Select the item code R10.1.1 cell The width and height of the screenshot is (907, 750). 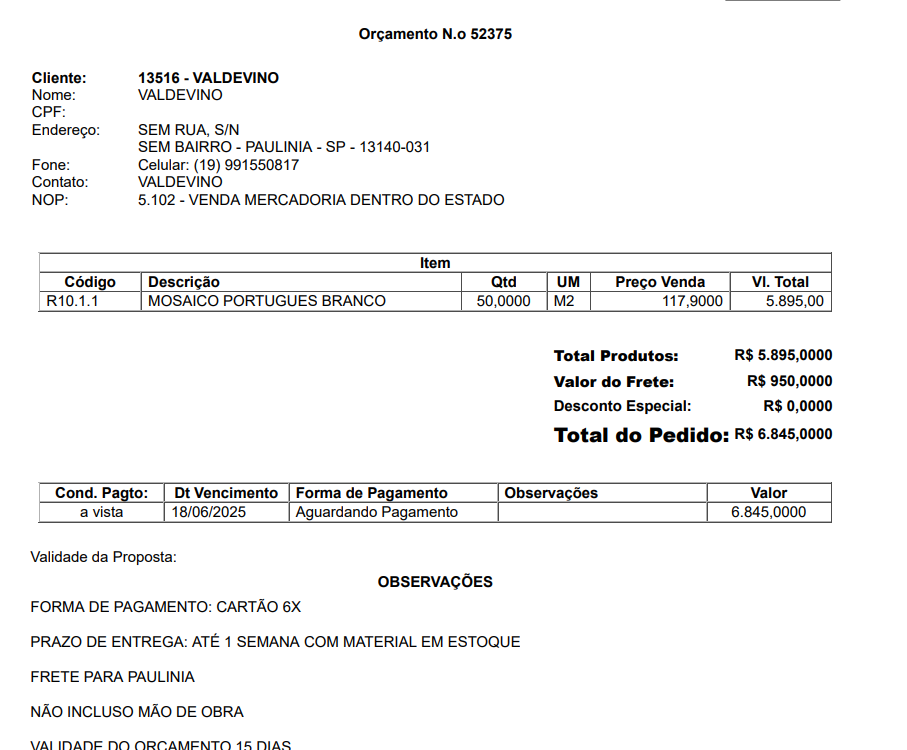(90, 301)
